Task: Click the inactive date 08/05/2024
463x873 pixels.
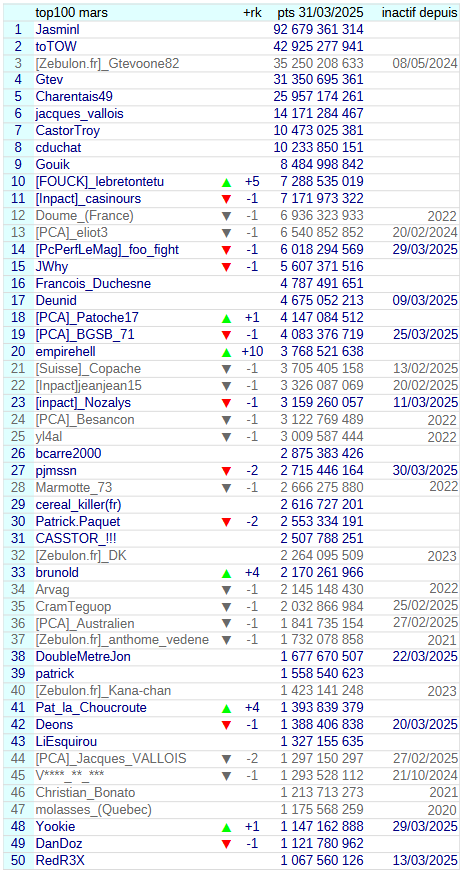Action: pos(425,63)
